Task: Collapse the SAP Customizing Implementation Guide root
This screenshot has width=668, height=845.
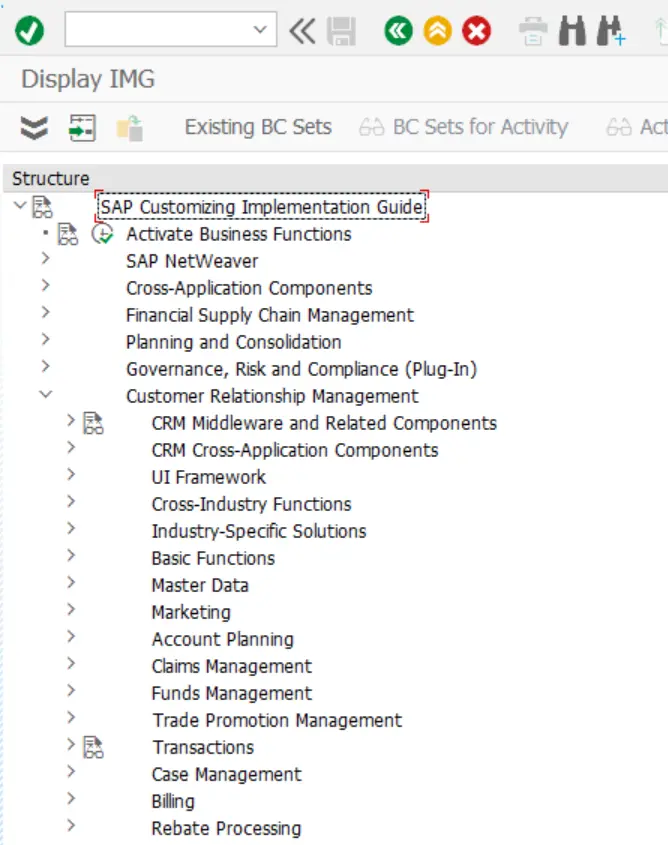Action: click(x=19, y=206)
